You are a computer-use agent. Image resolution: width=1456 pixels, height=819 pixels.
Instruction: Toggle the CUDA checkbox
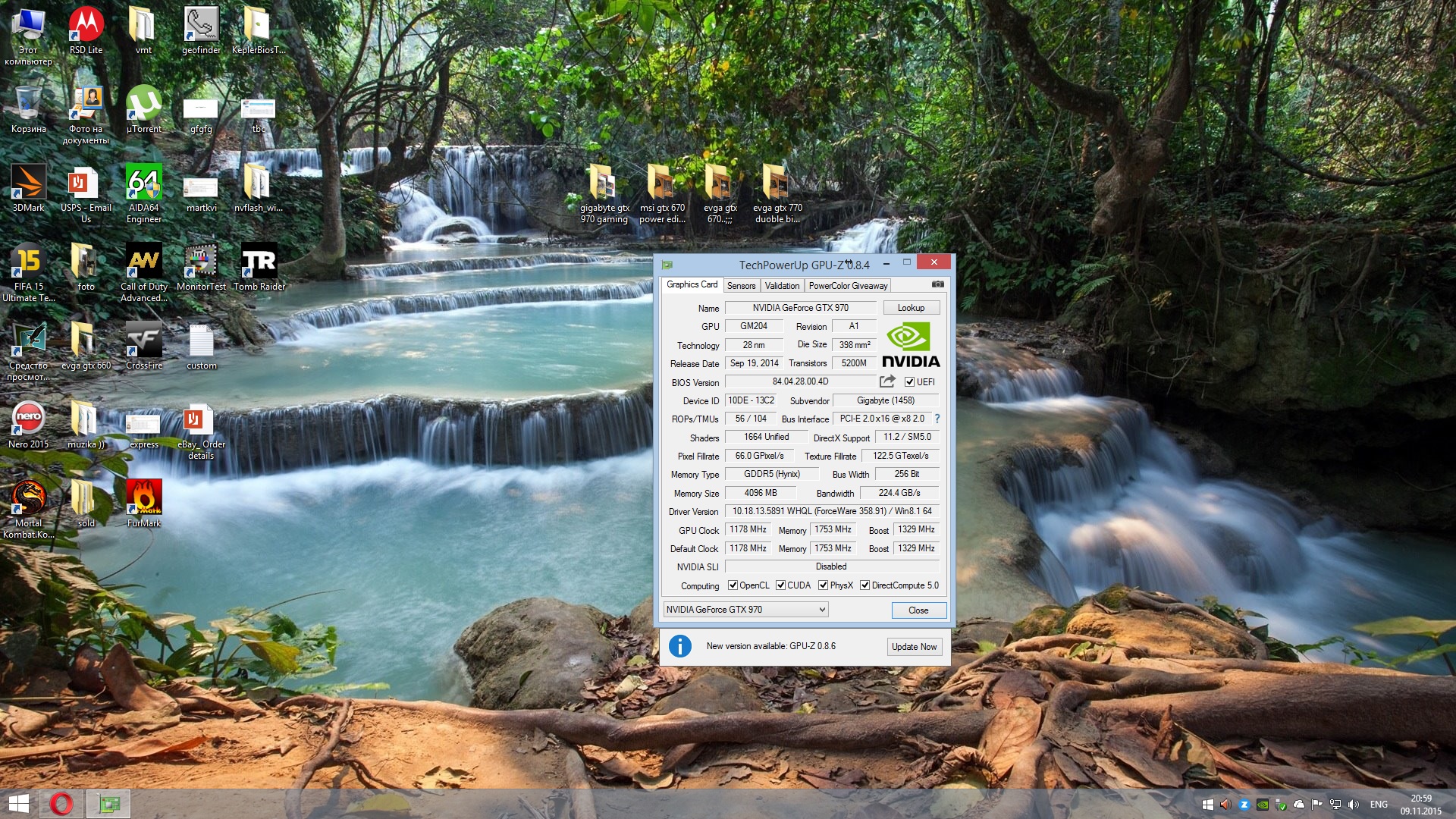(780, 585)
